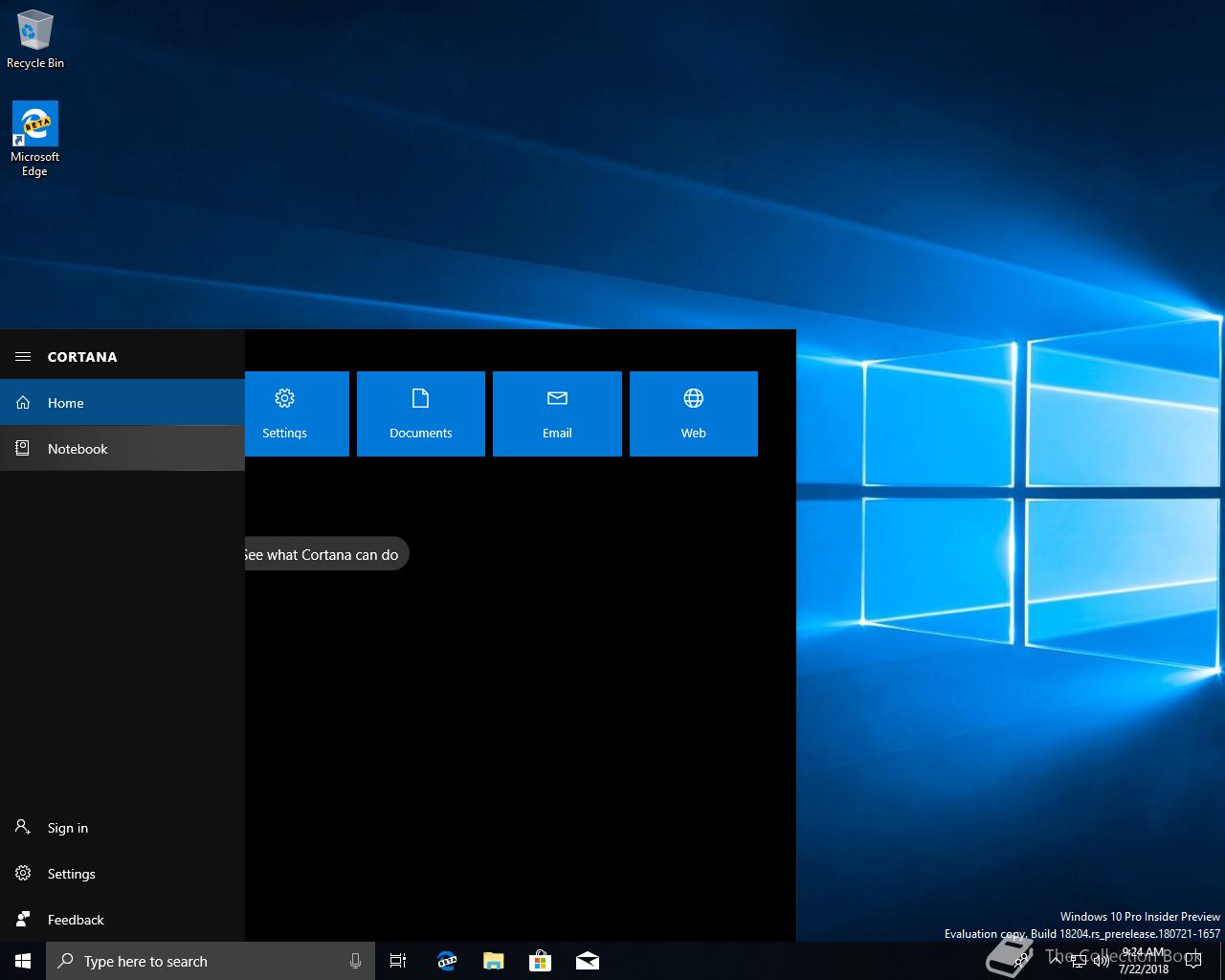Choose the Email search filter tile
Image resolution: width=1225 pixels, height=980 pixels.
point(557,413)
